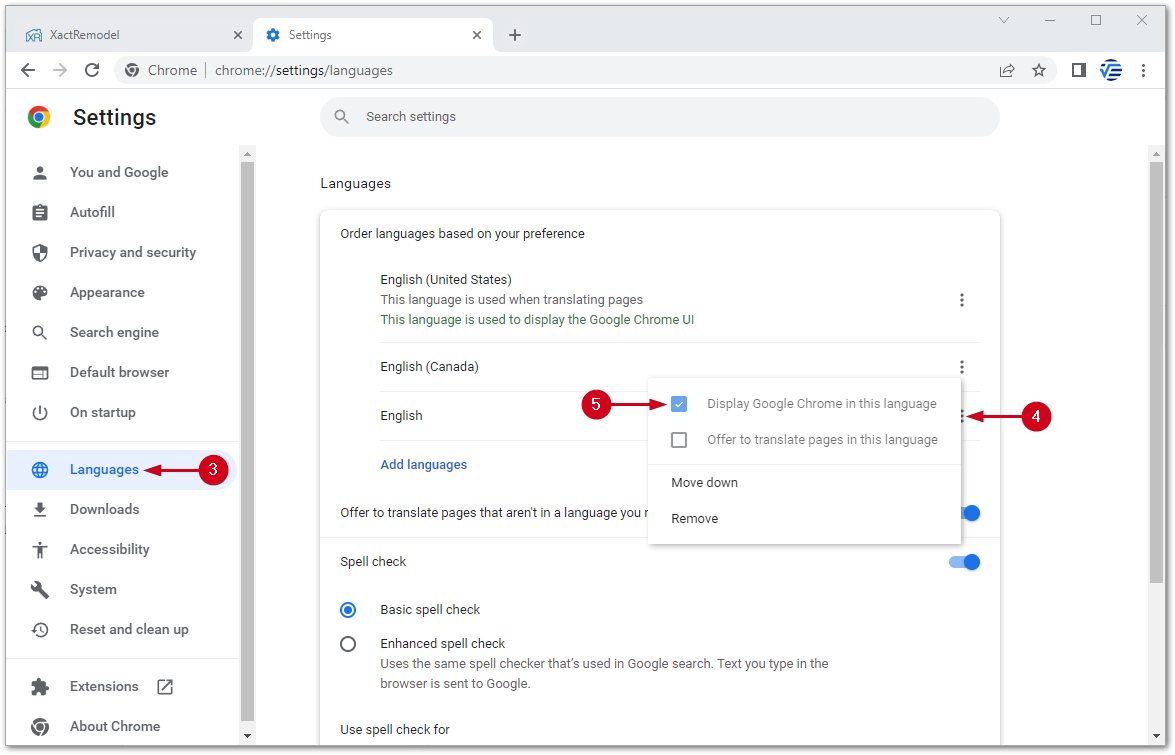Choose Move down in the context menu
1175x755 pixels.
(x=704, y=483)
